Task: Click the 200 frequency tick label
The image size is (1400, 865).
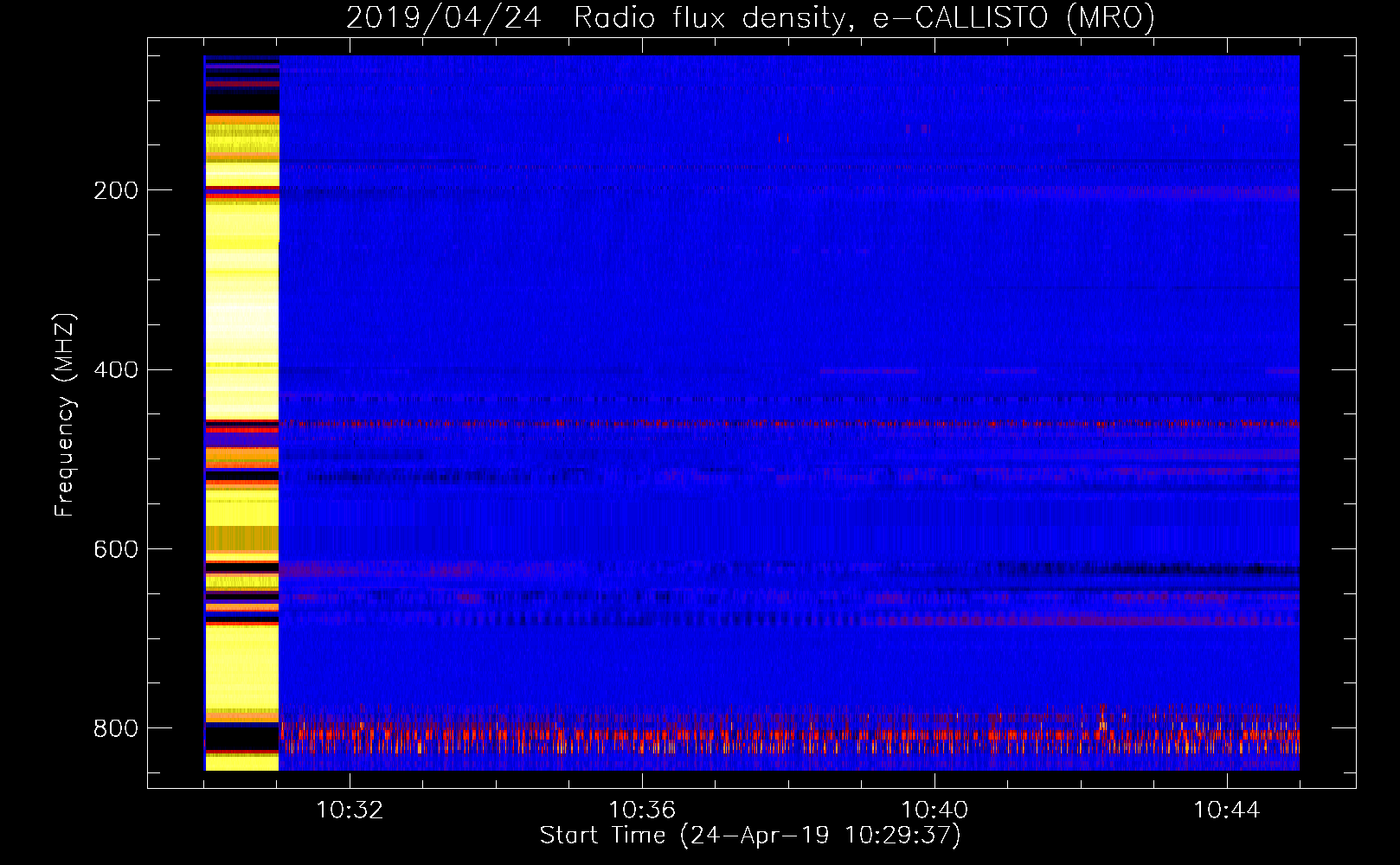Action: (116, 190)
